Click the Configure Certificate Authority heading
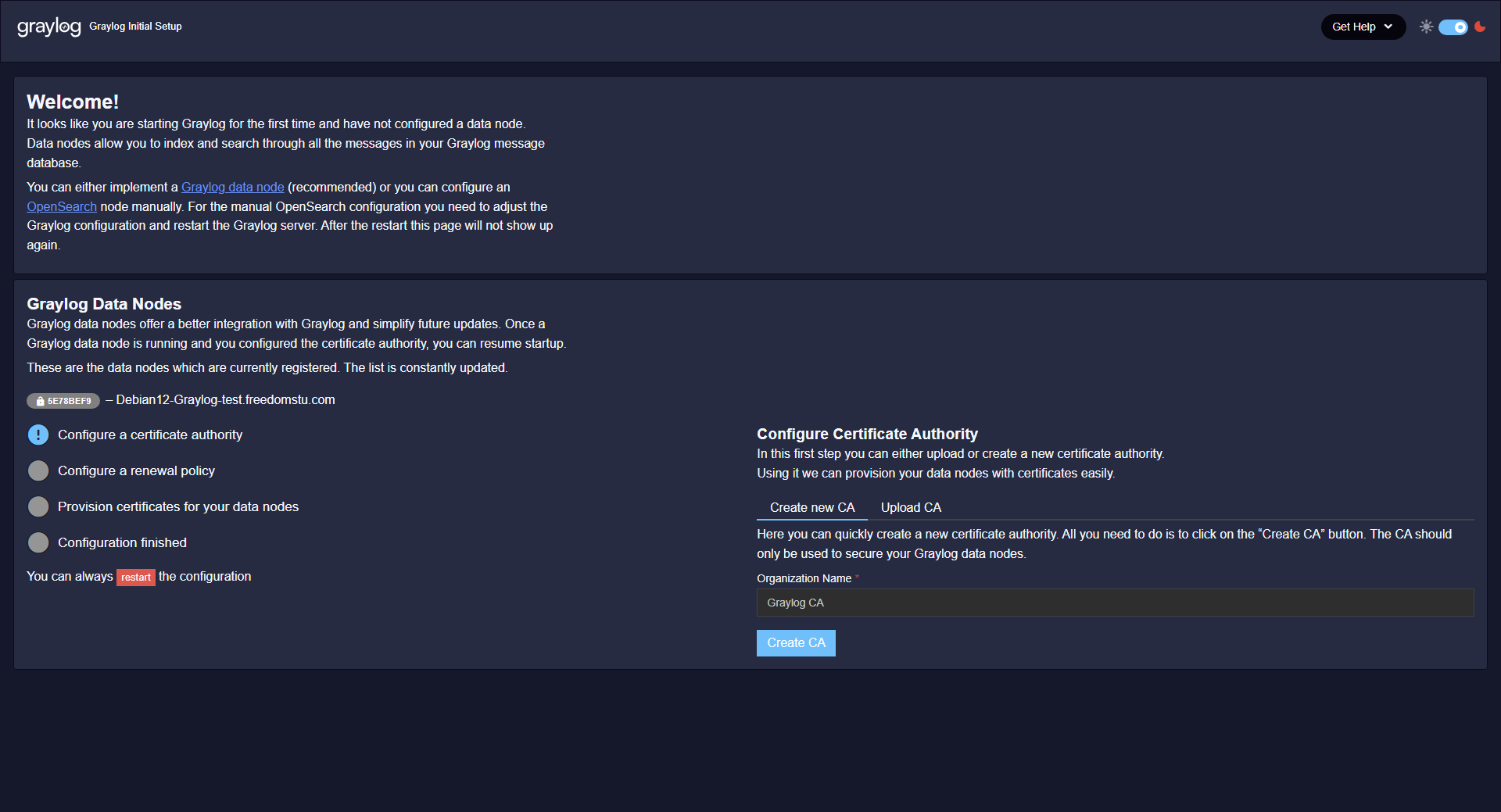This screenshot has width=1501, height=812. click(x=867, y=435)
